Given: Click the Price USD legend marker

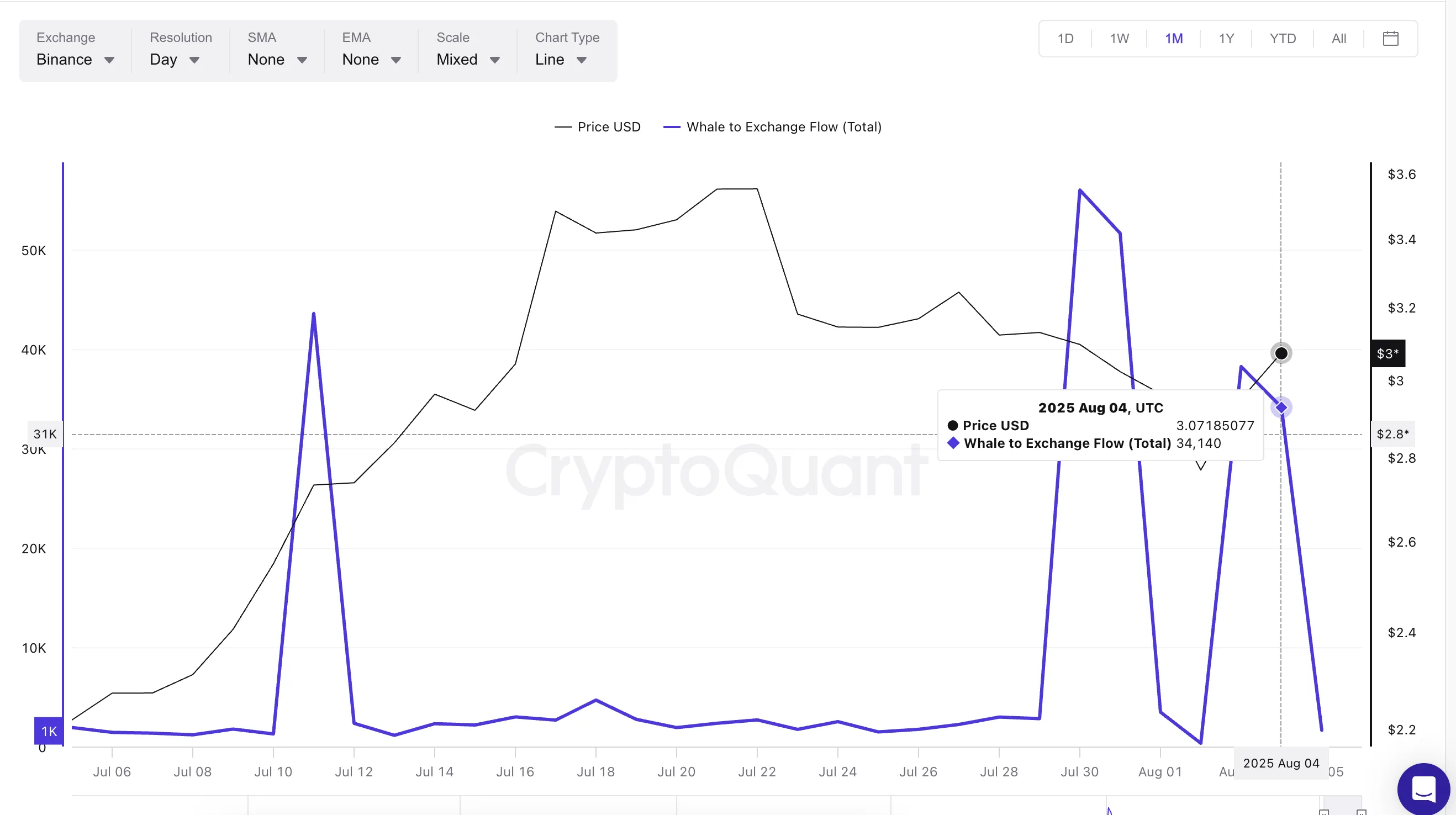Looking at the screenshot, I should (x=563, y=126).
